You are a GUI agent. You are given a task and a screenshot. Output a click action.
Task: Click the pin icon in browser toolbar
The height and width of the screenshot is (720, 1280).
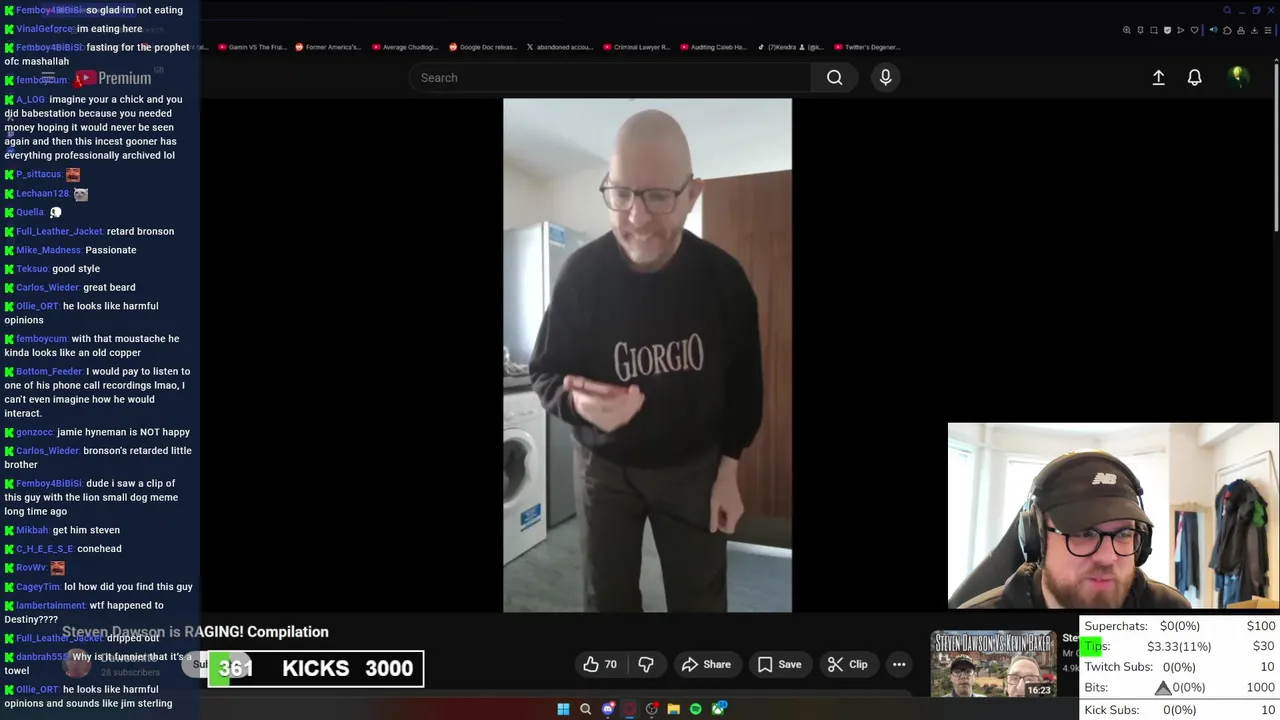pyautogui.click(x=1140, y=30)
